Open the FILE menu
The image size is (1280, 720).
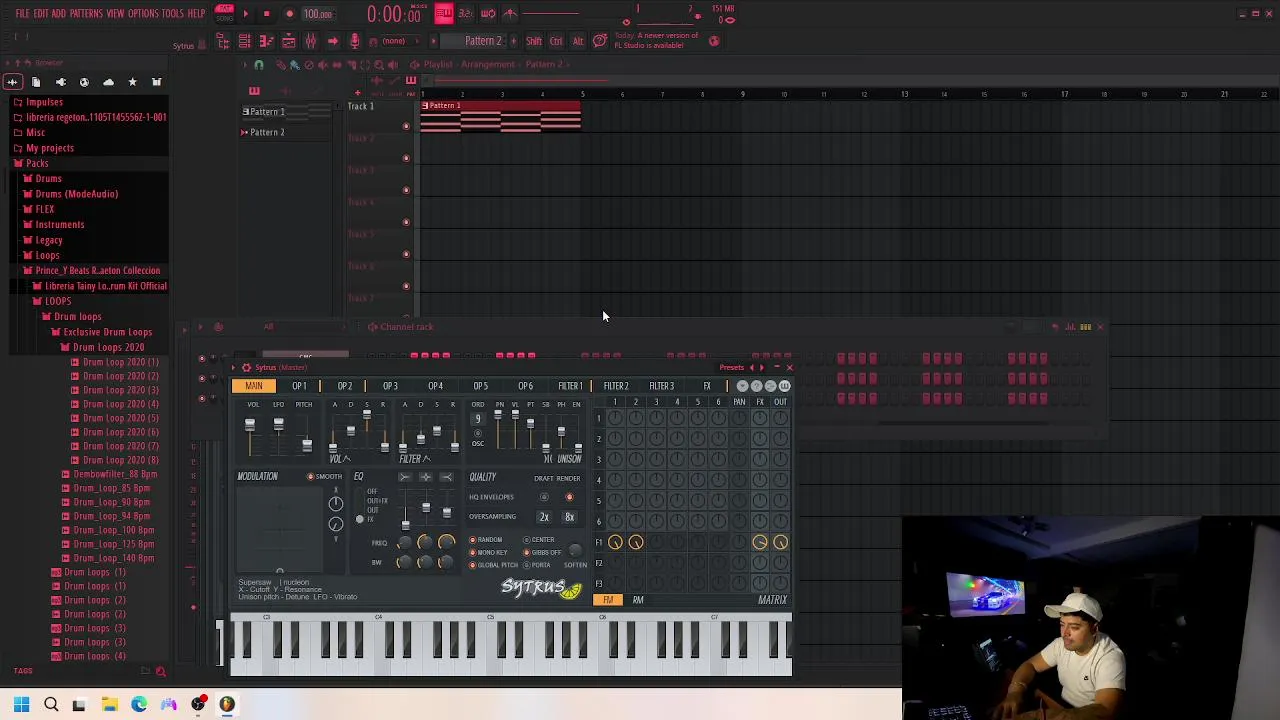coord(22,14)
